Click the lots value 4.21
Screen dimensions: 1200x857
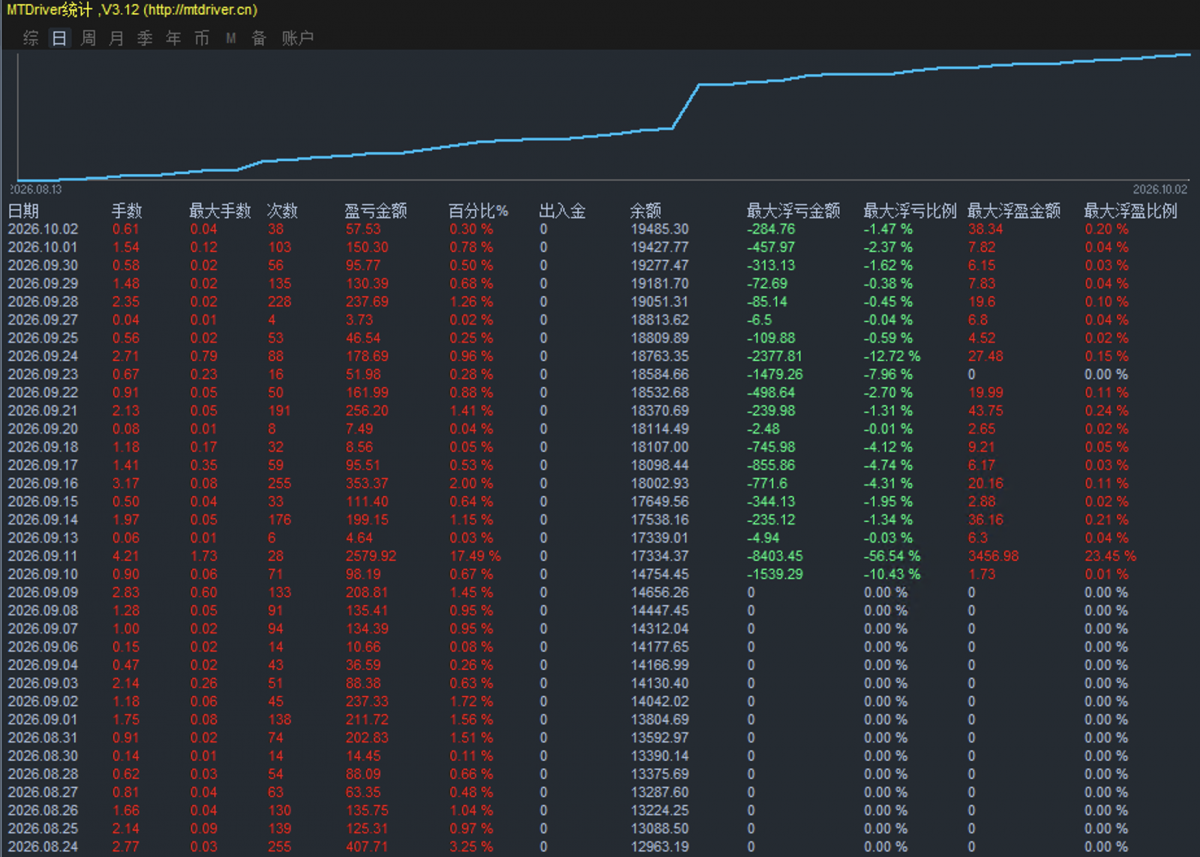tap(126, 556)
